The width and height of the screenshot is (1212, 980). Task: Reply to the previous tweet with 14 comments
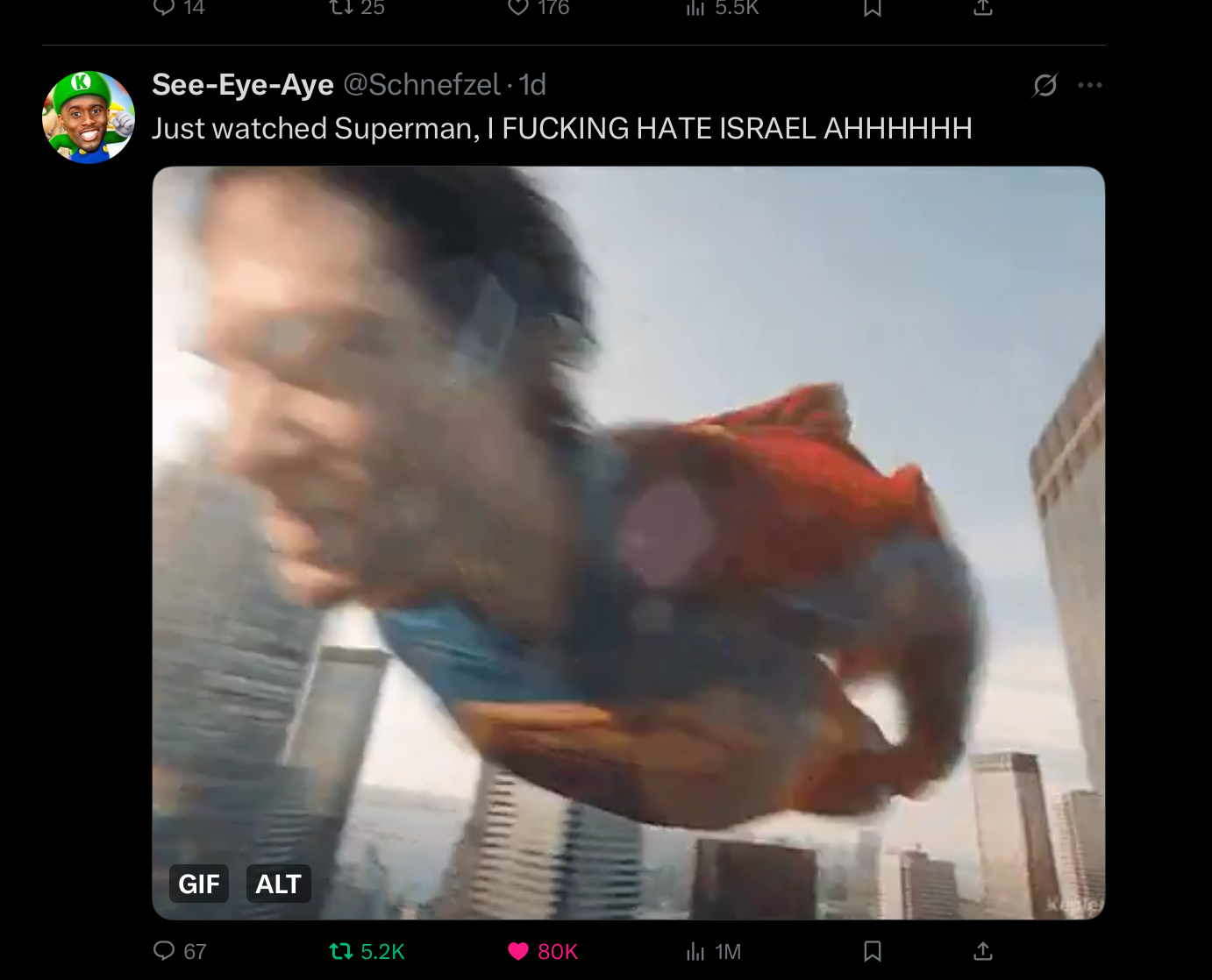click(180, 7)
